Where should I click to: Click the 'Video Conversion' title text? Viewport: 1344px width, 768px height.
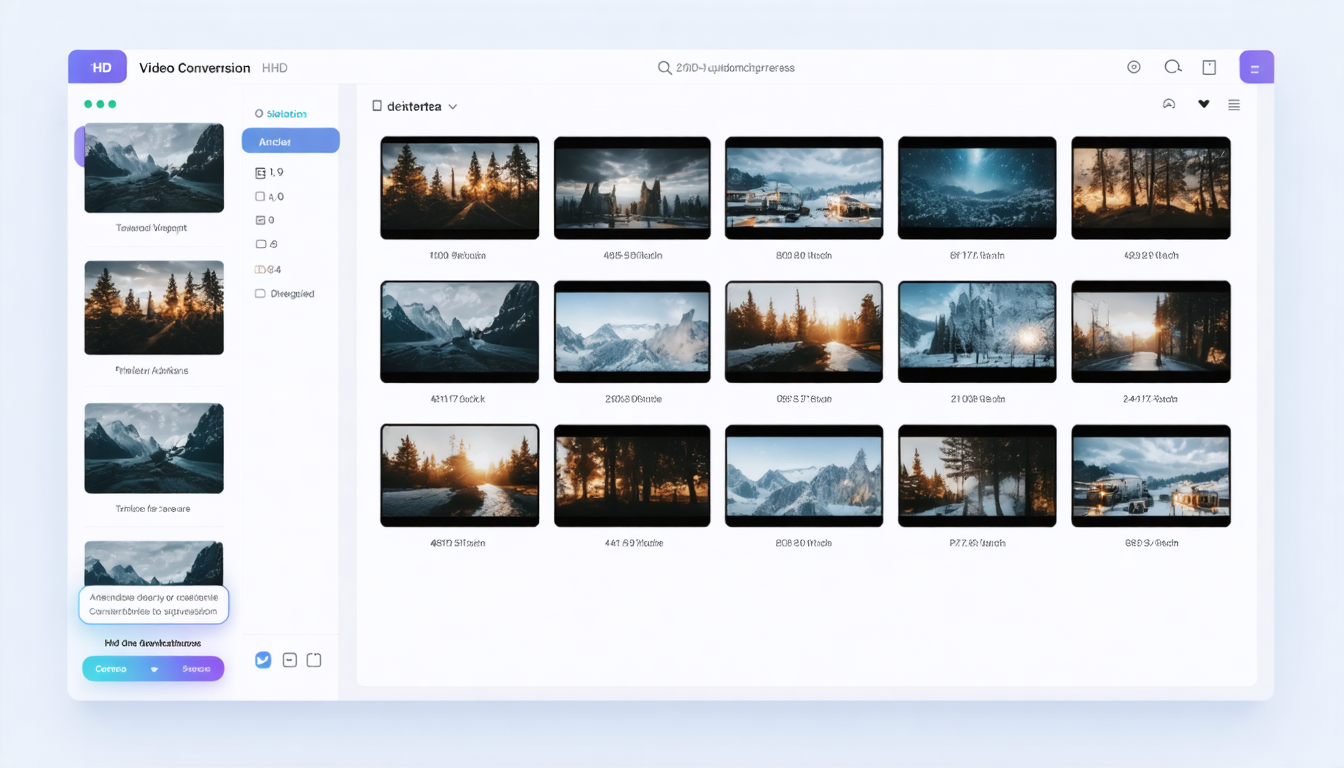[195, 68]
